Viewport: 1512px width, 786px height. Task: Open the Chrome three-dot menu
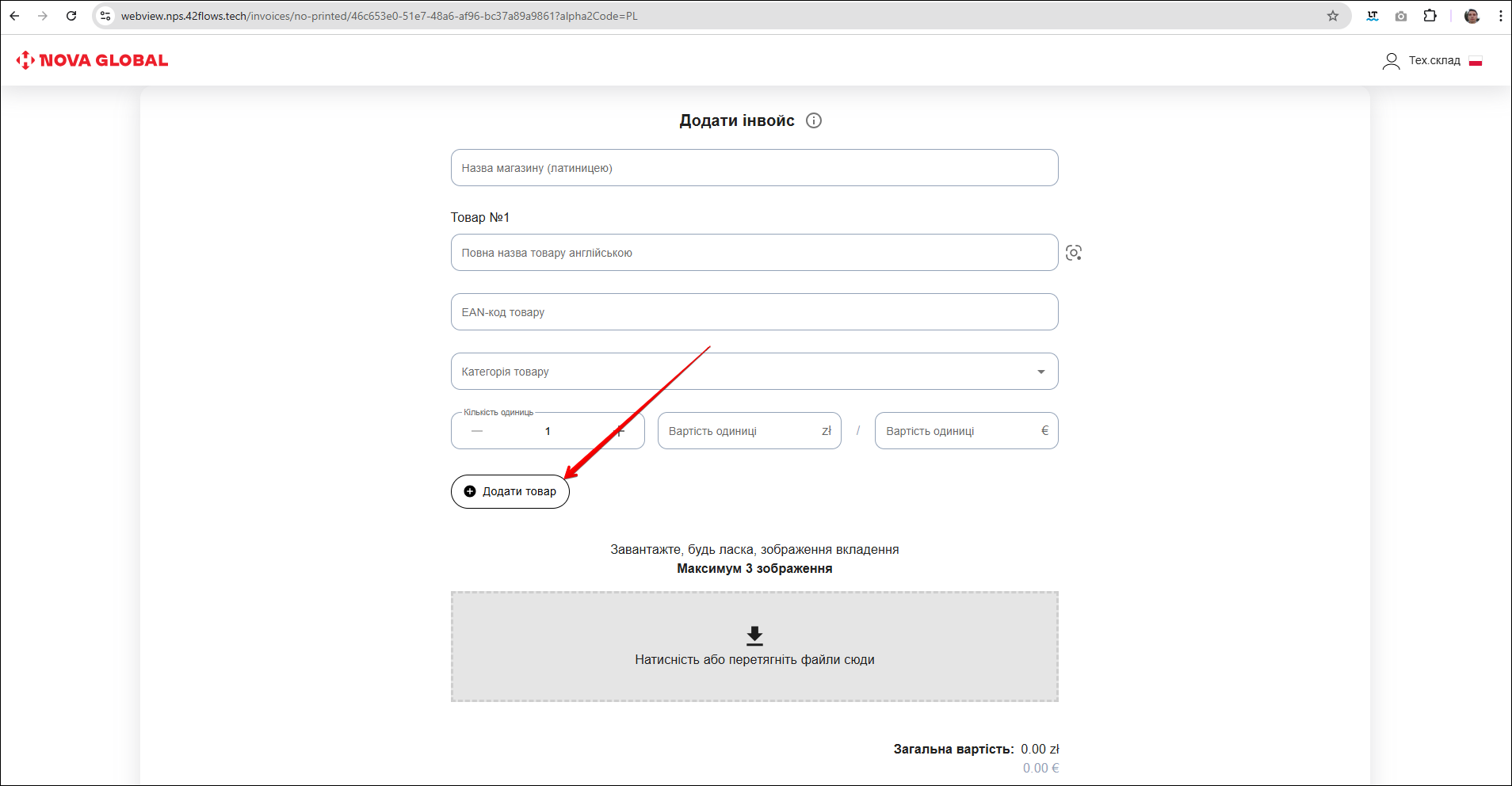[x=1500, y=16]
